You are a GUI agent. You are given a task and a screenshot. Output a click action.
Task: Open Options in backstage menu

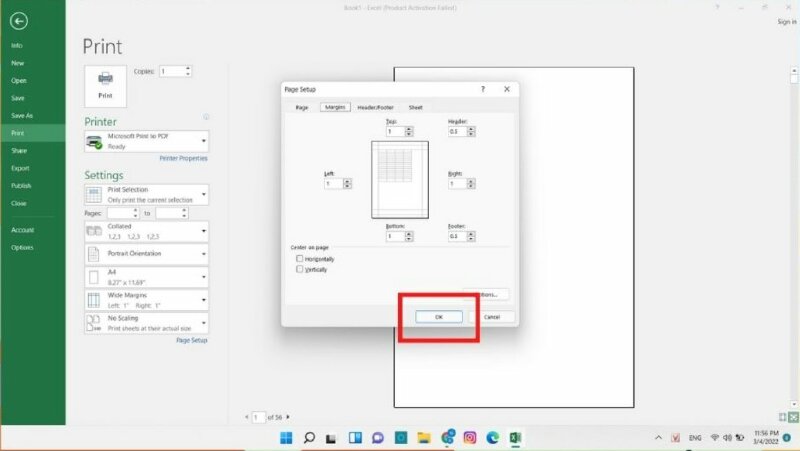click(x=22, y=247)
